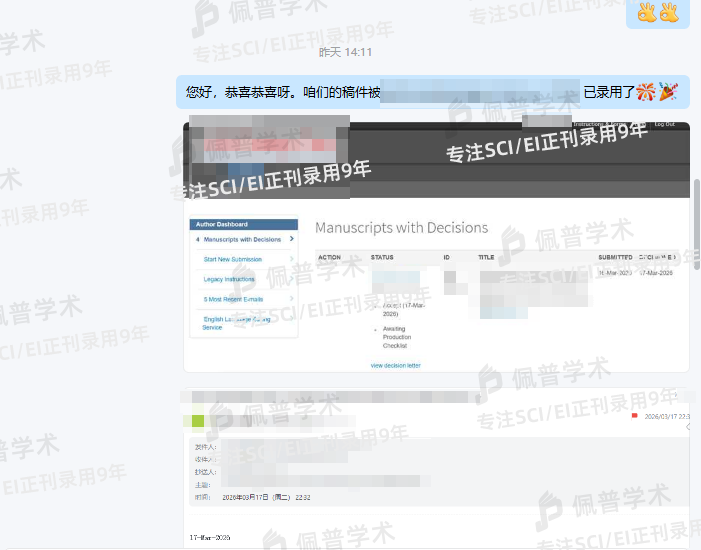The height and width of the screenshot is (550, 701).
Task: Click the congratulation text message bubble
Action: pos(432,92)
